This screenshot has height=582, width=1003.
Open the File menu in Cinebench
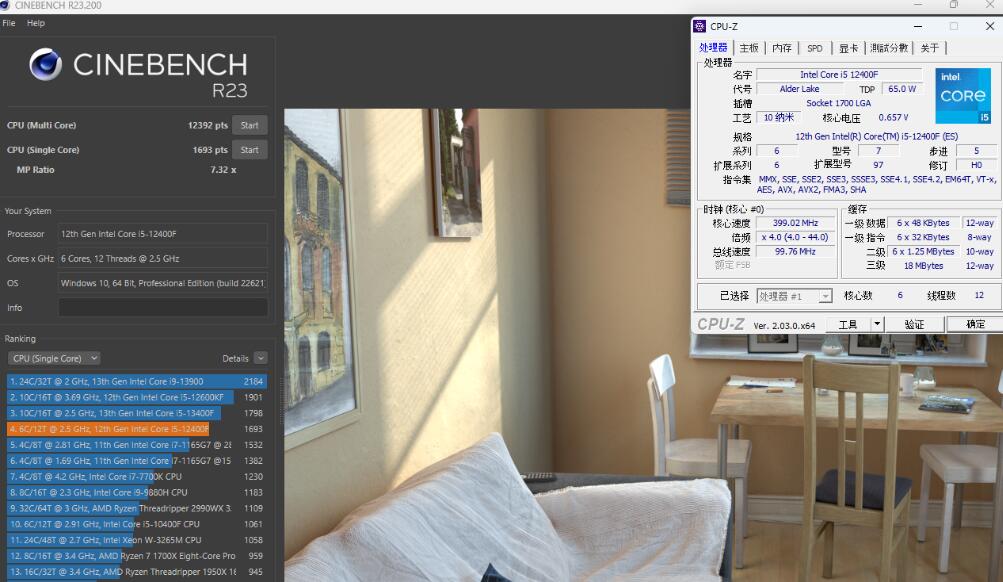point(9,23)
